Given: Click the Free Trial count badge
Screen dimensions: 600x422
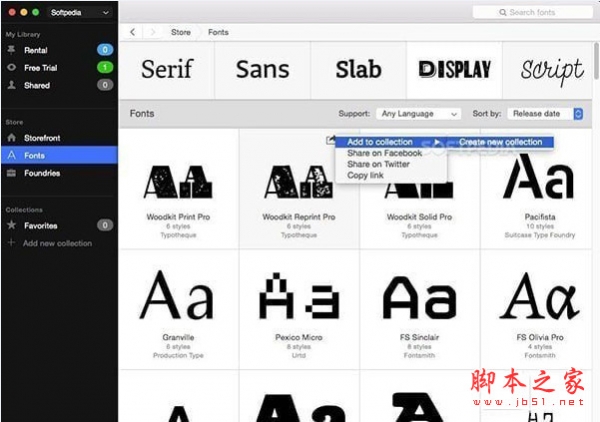Looking at the screenshot, I should [x=105, y=67].
